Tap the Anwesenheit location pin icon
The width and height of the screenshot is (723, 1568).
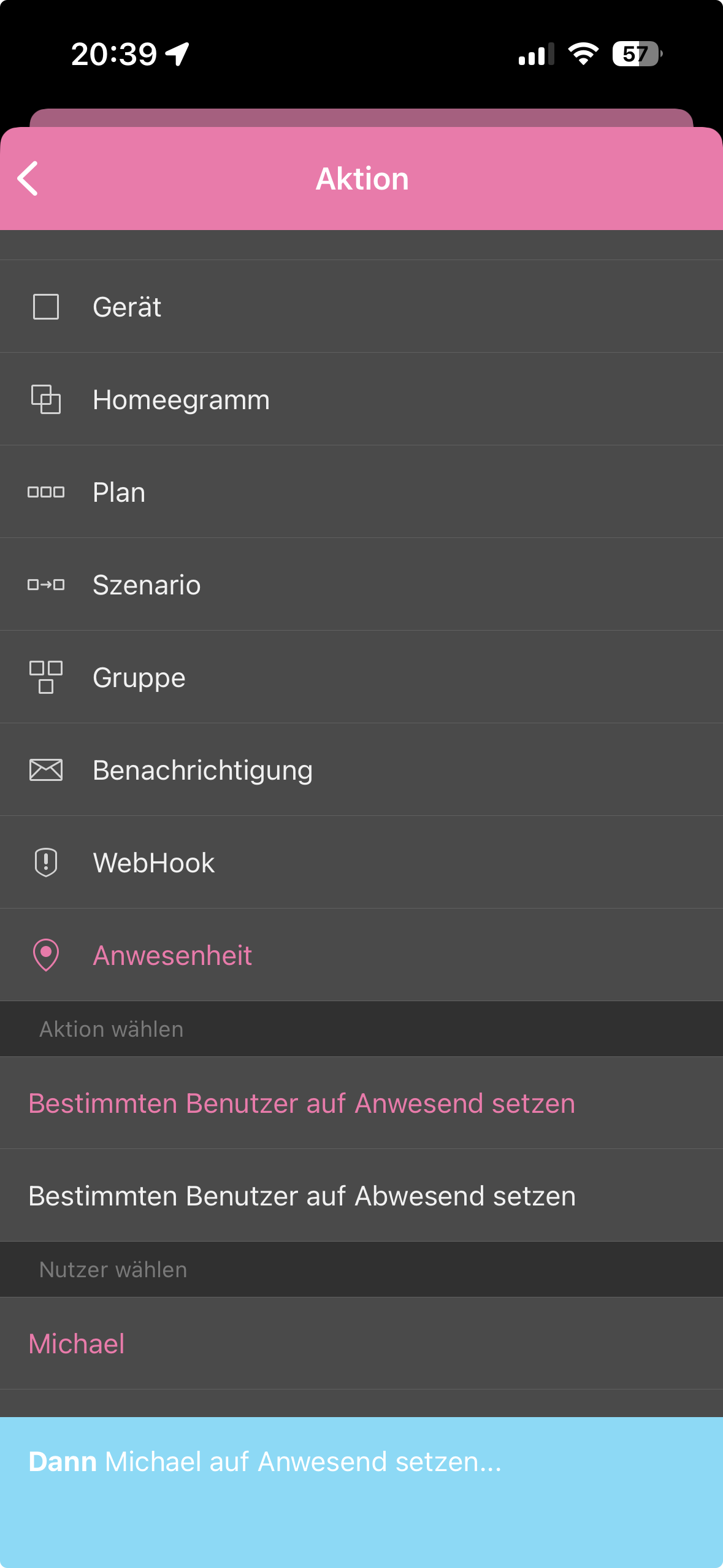click(x=46, y=955)
